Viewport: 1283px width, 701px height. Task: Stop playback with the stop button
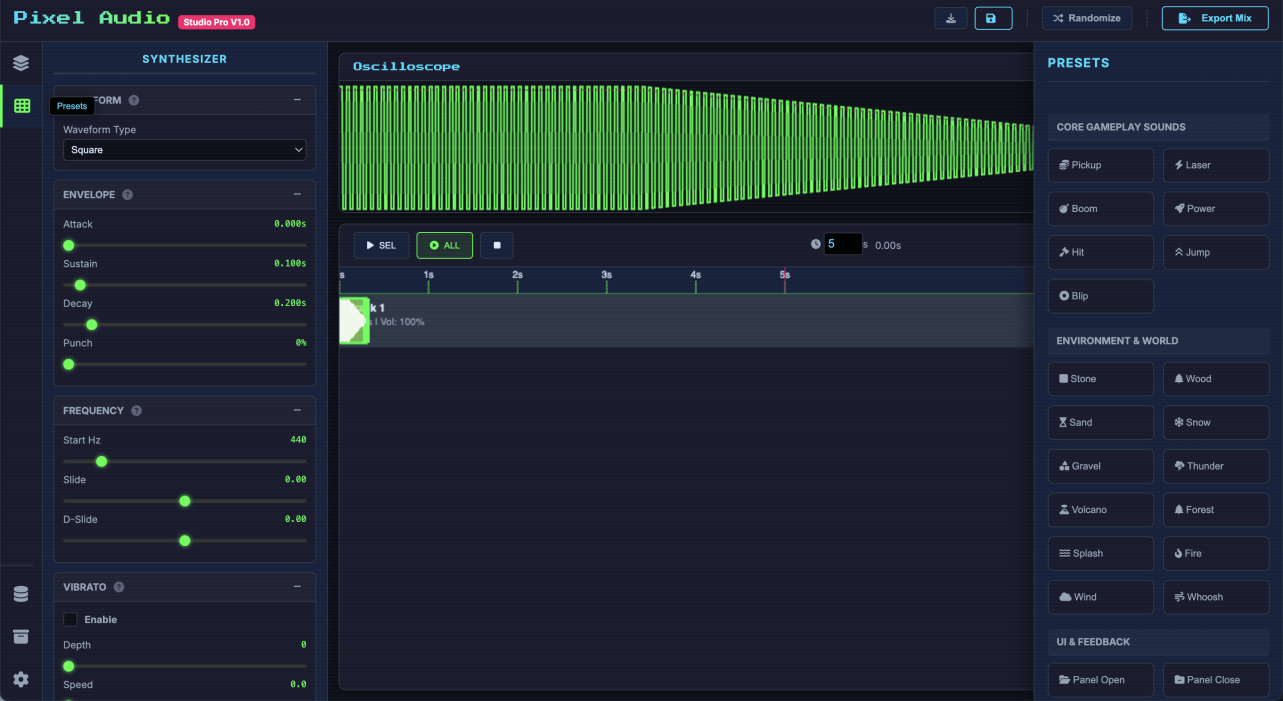coord(497,245)
